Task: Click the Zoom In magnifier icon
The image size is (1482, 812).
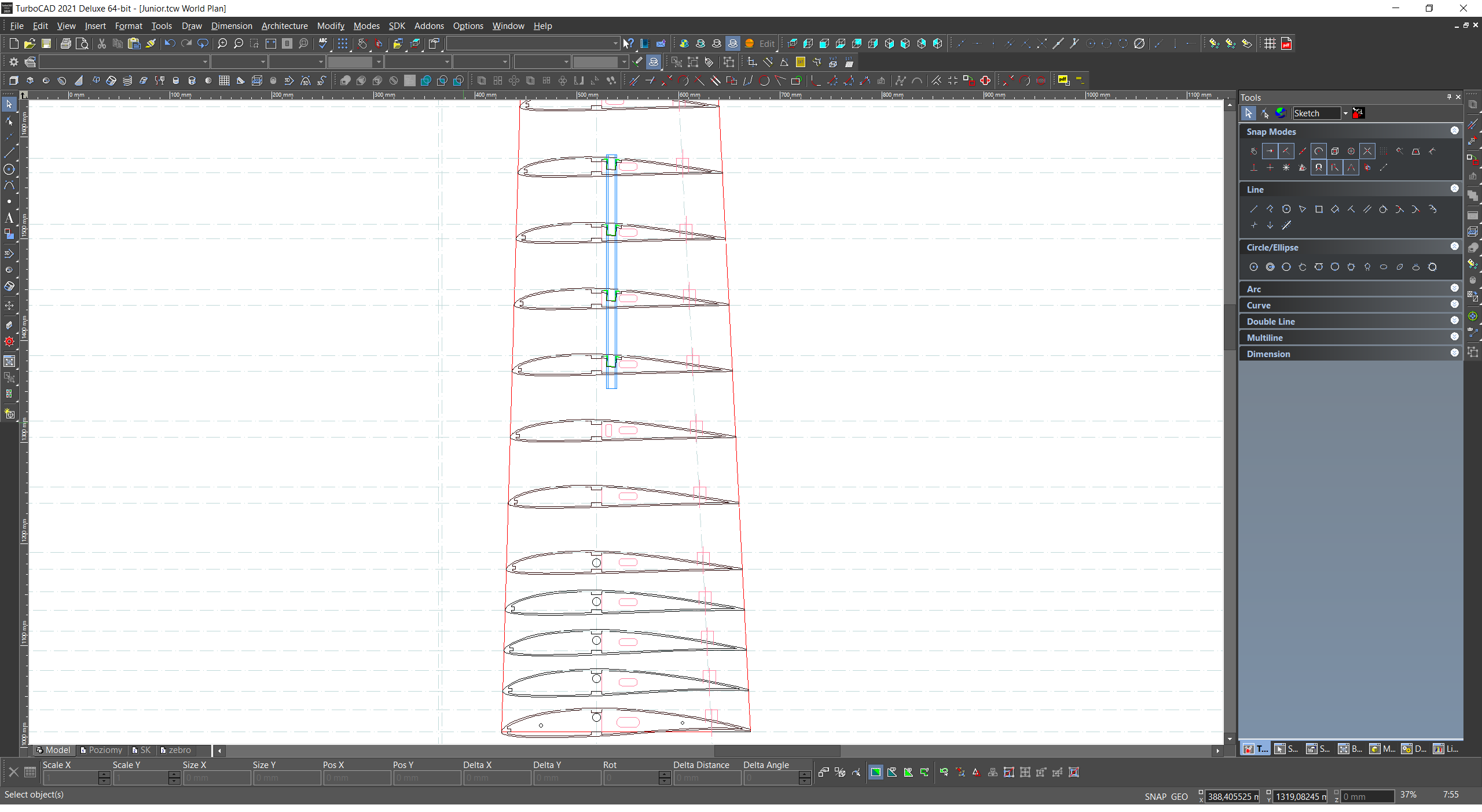Action: pos(222,43)
